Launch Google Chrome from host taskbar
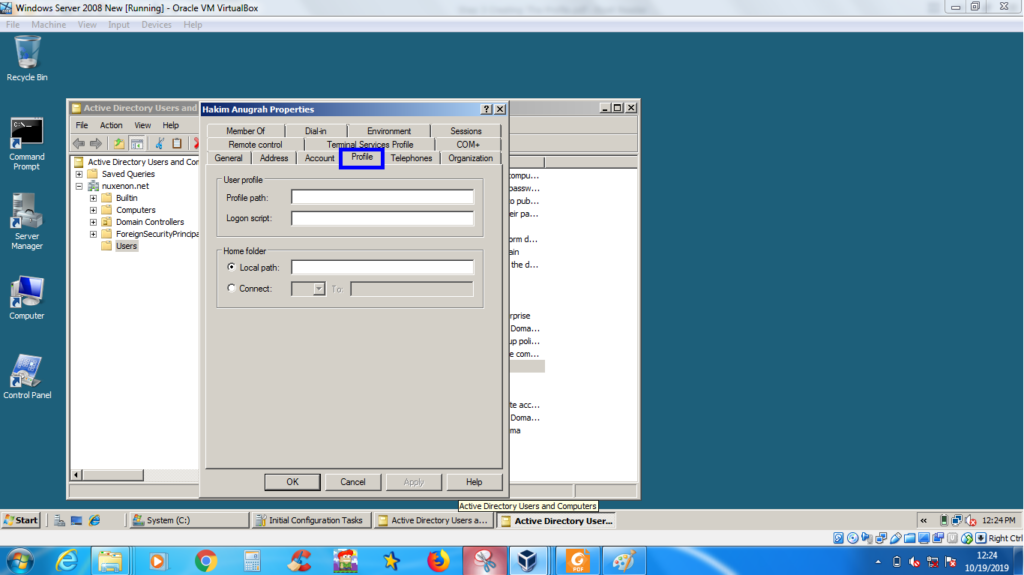 coord(206,561)
